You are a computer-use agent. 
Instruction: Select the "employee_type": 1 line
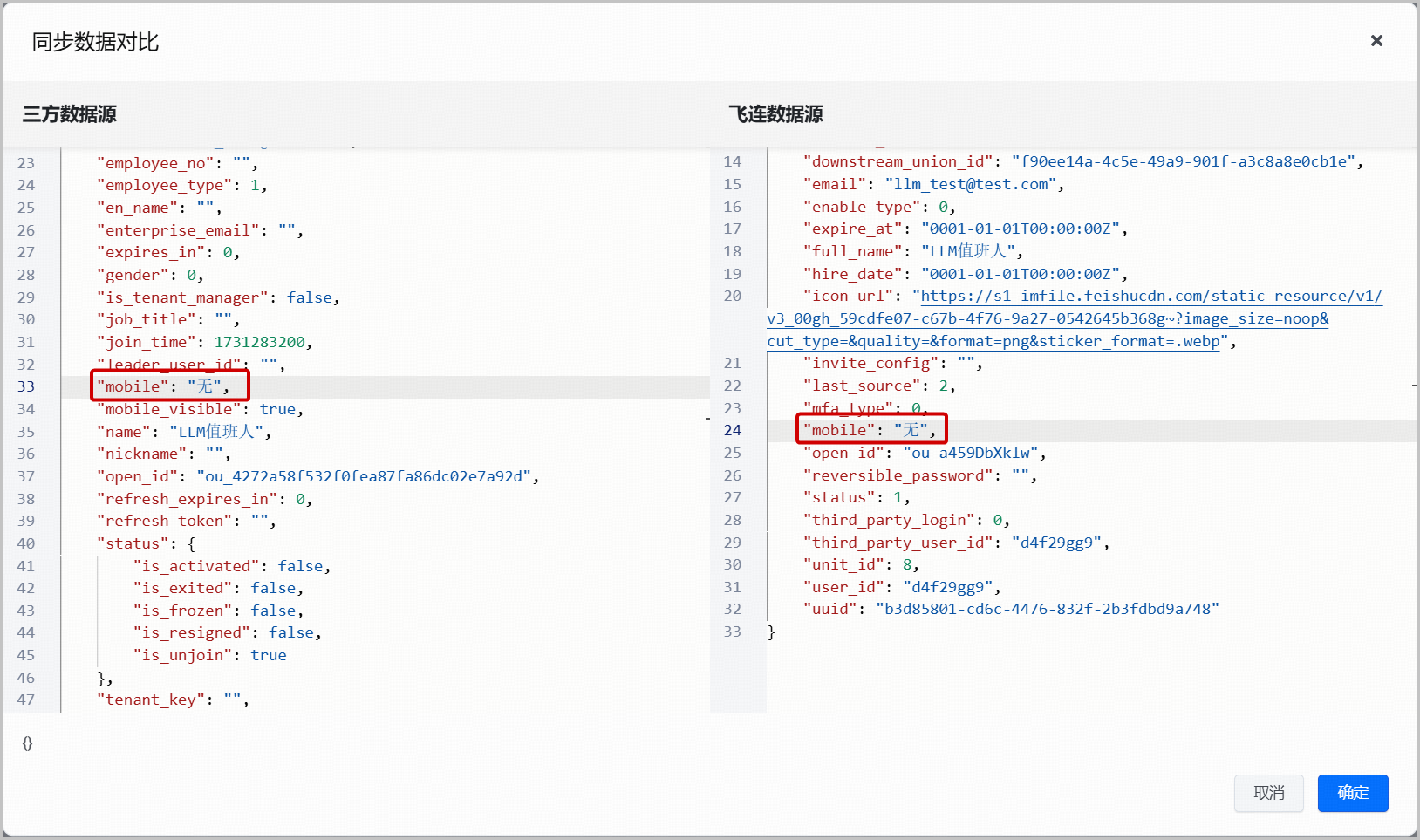[x=181, y=185]
